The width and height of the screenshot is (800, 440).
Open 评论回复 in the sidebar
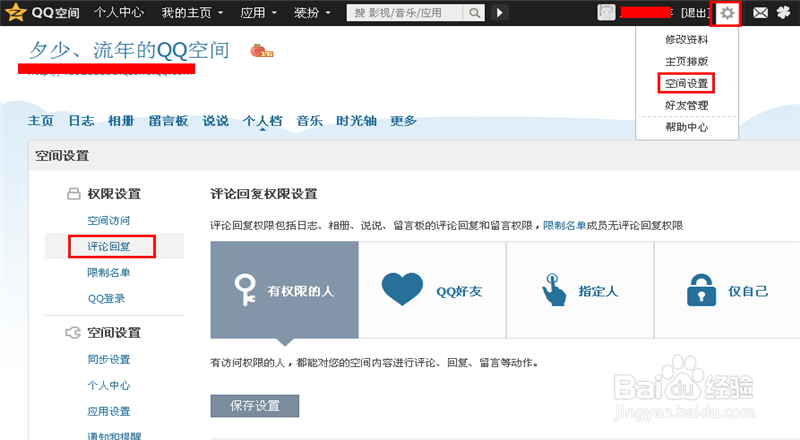point(109,247)
